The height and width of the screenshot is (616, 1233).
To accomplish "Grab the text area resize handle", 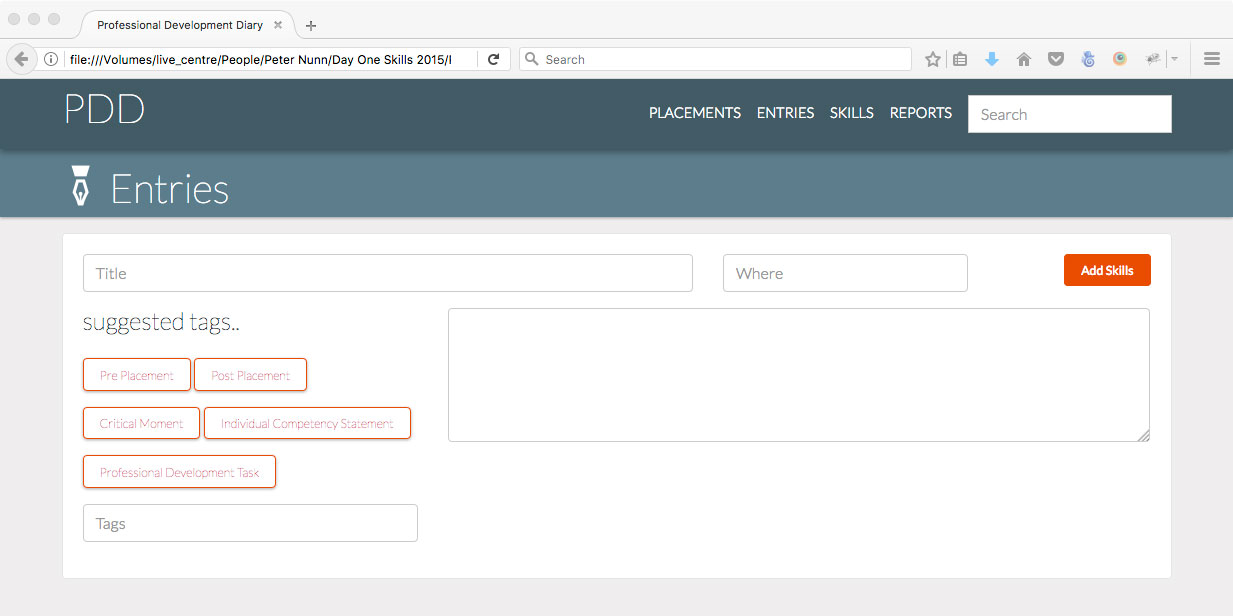I will (x=1144, y=435).
